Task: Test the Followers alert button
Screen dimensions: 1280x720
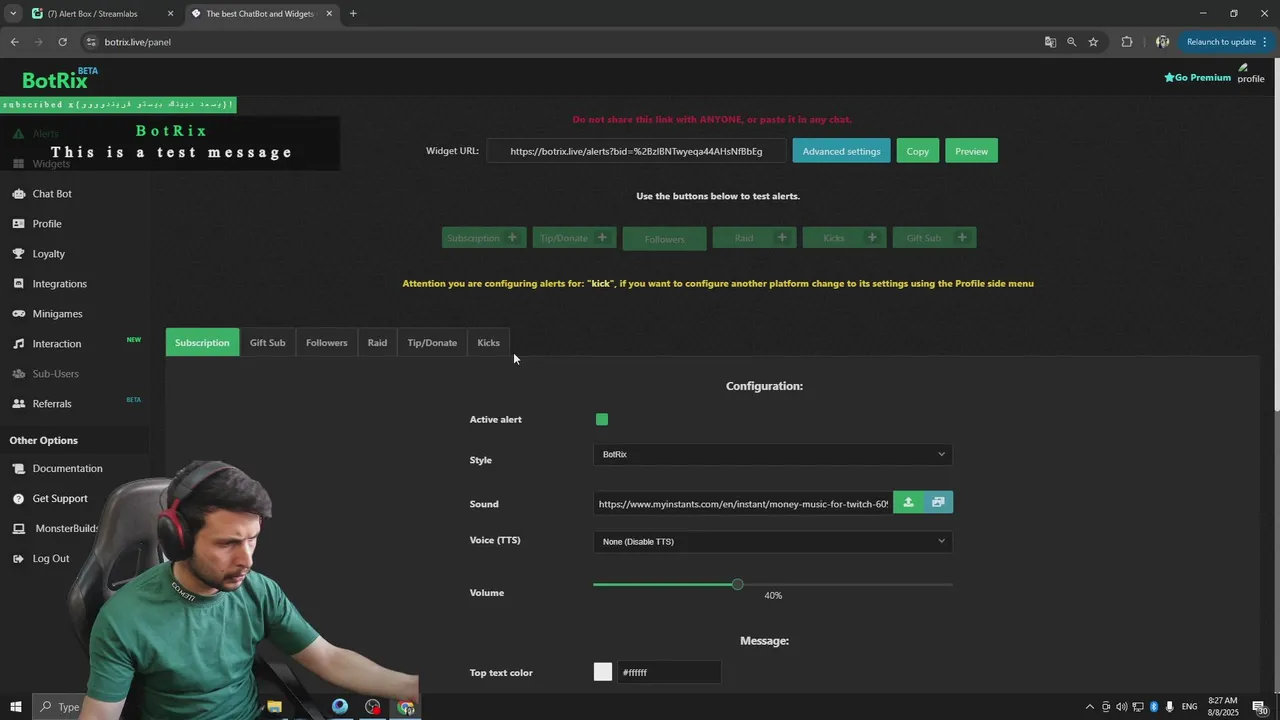Action: pos(664,239)
